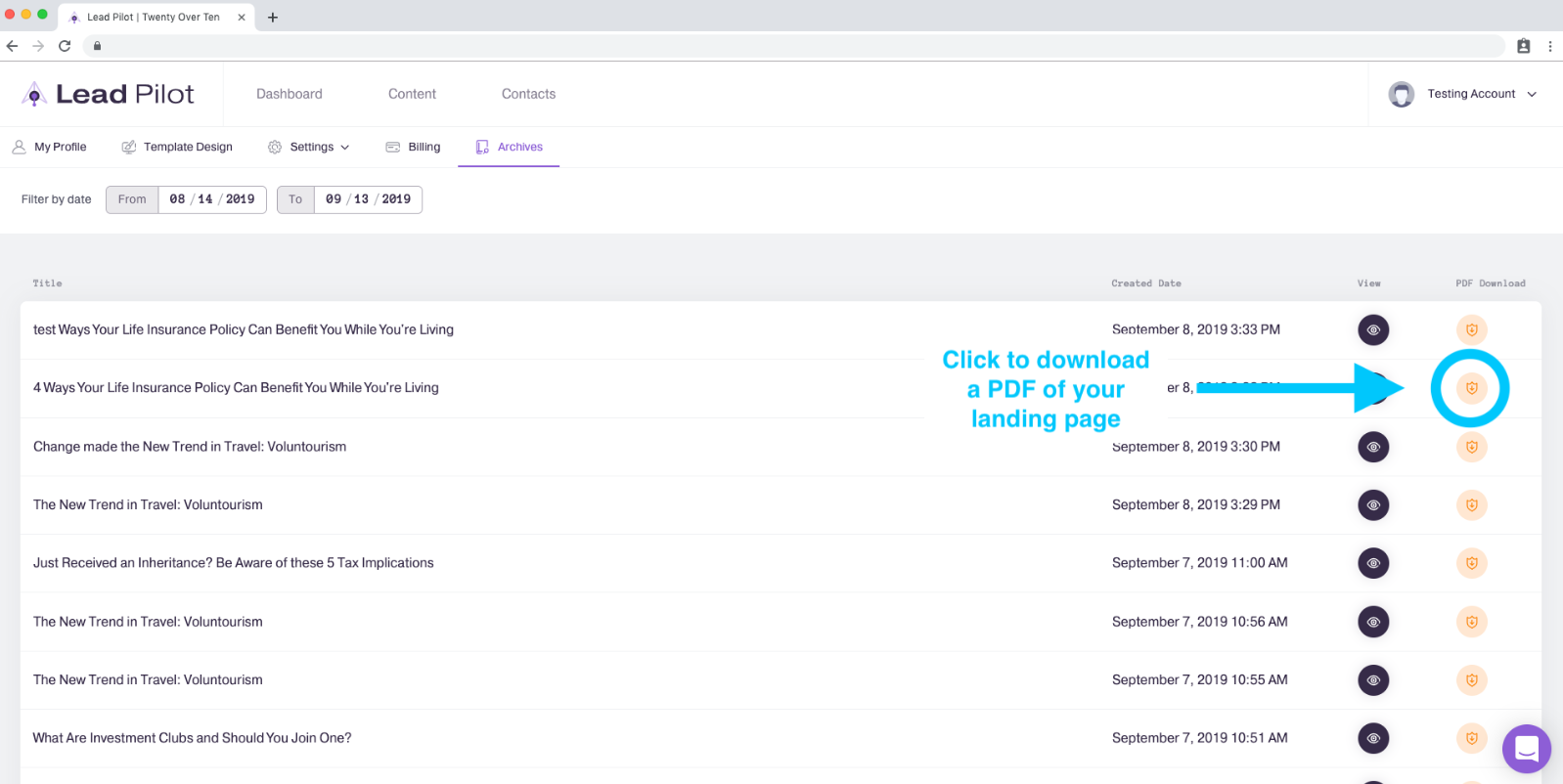
Task: Close the Lead Pilot browser tab
Action: coord(242,18)
